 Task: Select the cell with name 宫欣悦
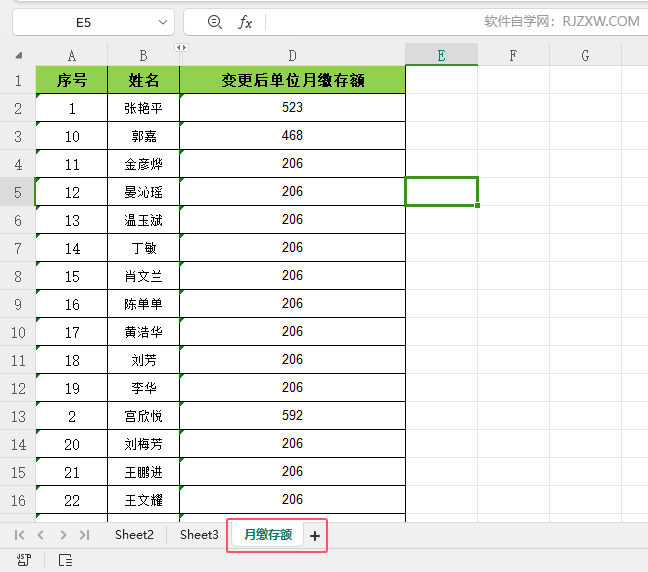pos(143,416)
